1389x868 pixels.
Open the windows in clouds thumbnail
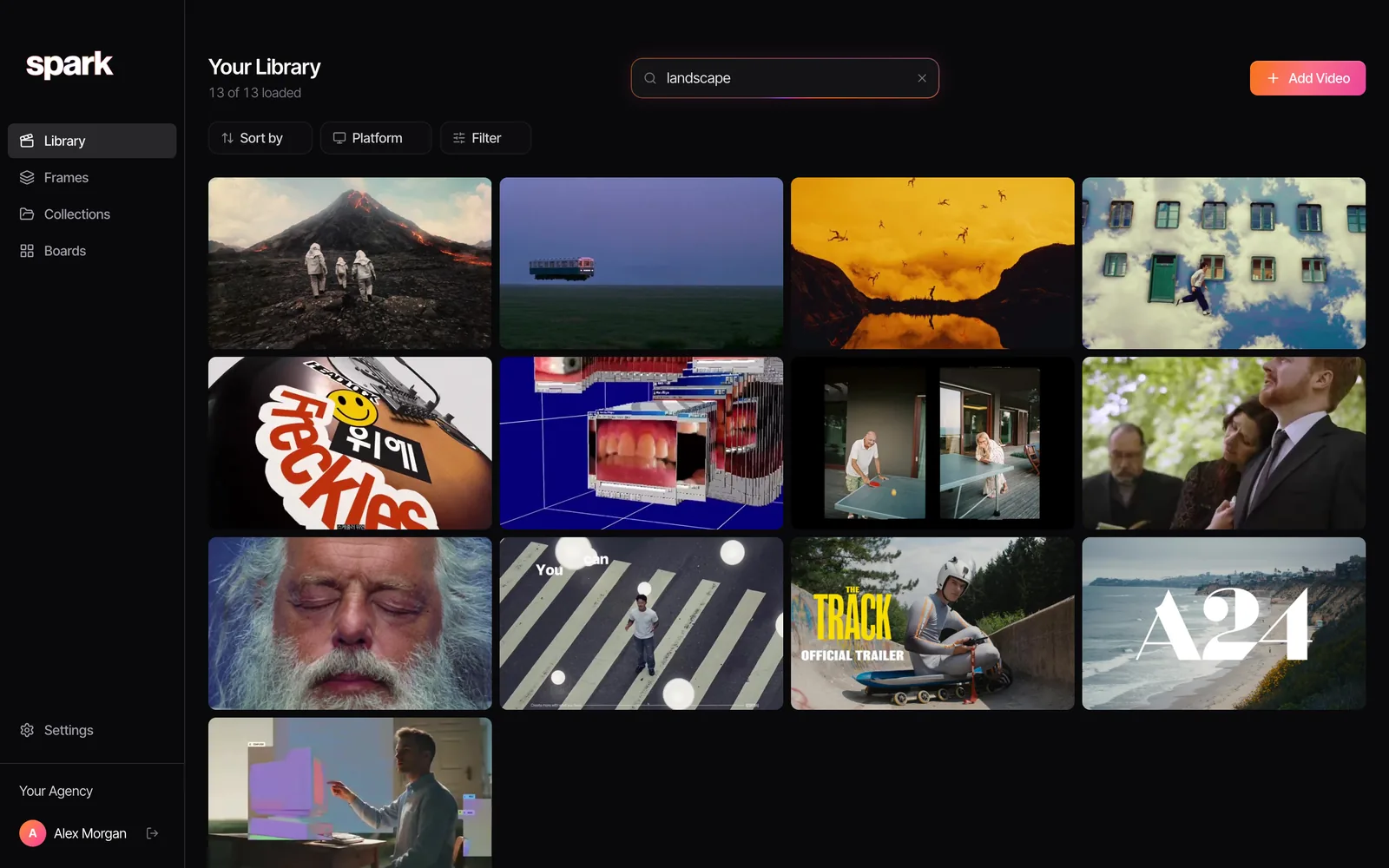(x=1224, y=263)
